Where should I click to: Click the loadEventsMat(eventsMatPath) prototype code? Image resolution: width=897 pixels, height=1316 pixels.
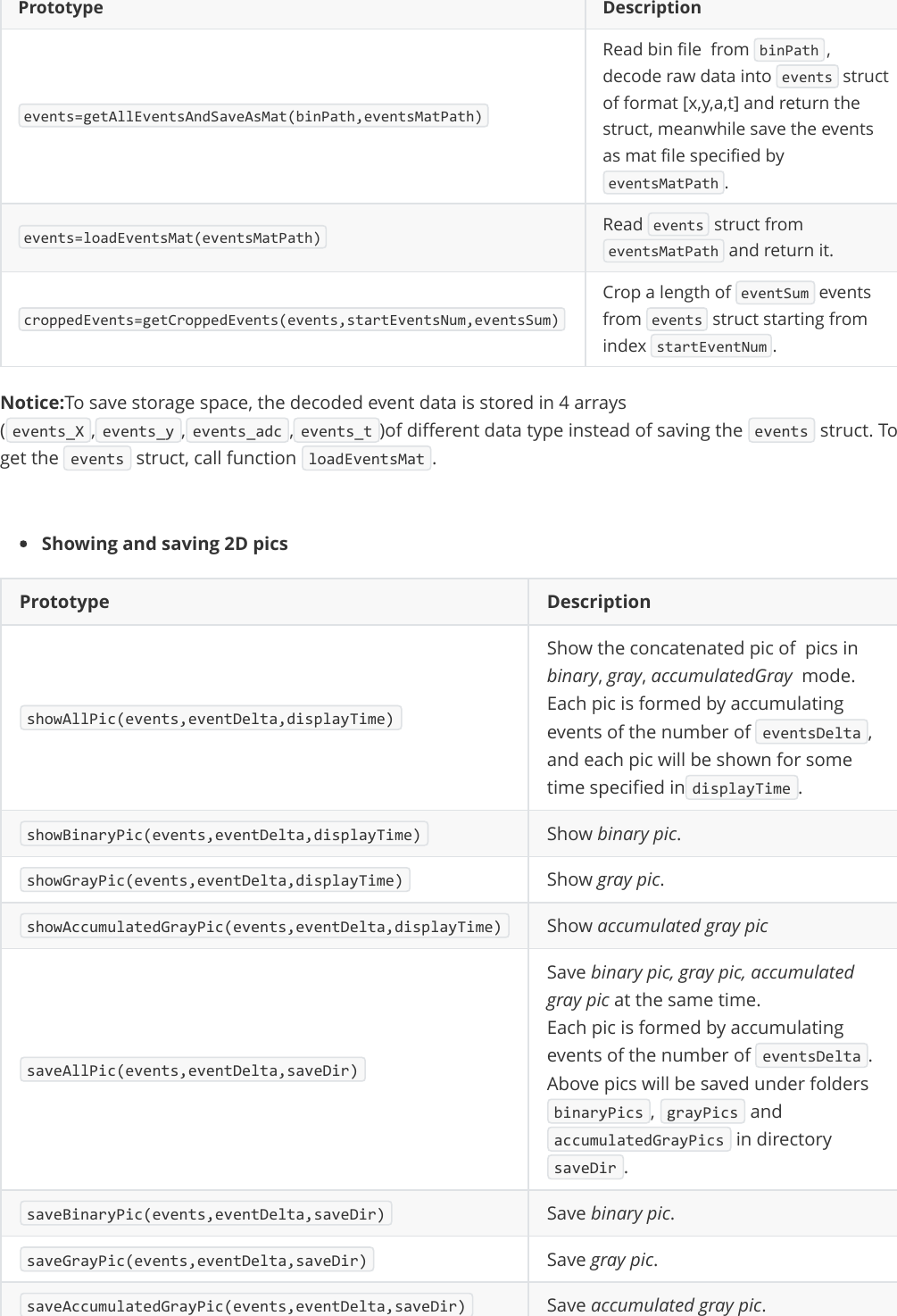pyautogui.click(x=172, y=237)
